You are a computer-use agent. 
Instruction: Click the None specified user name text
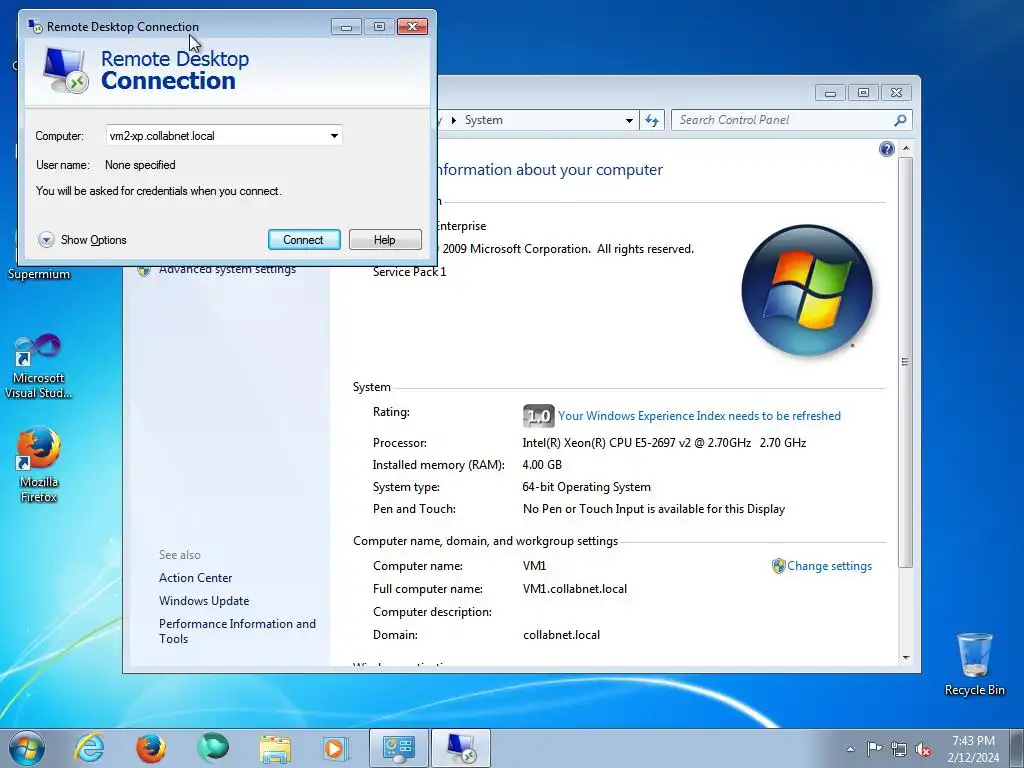tap(140, 165)
